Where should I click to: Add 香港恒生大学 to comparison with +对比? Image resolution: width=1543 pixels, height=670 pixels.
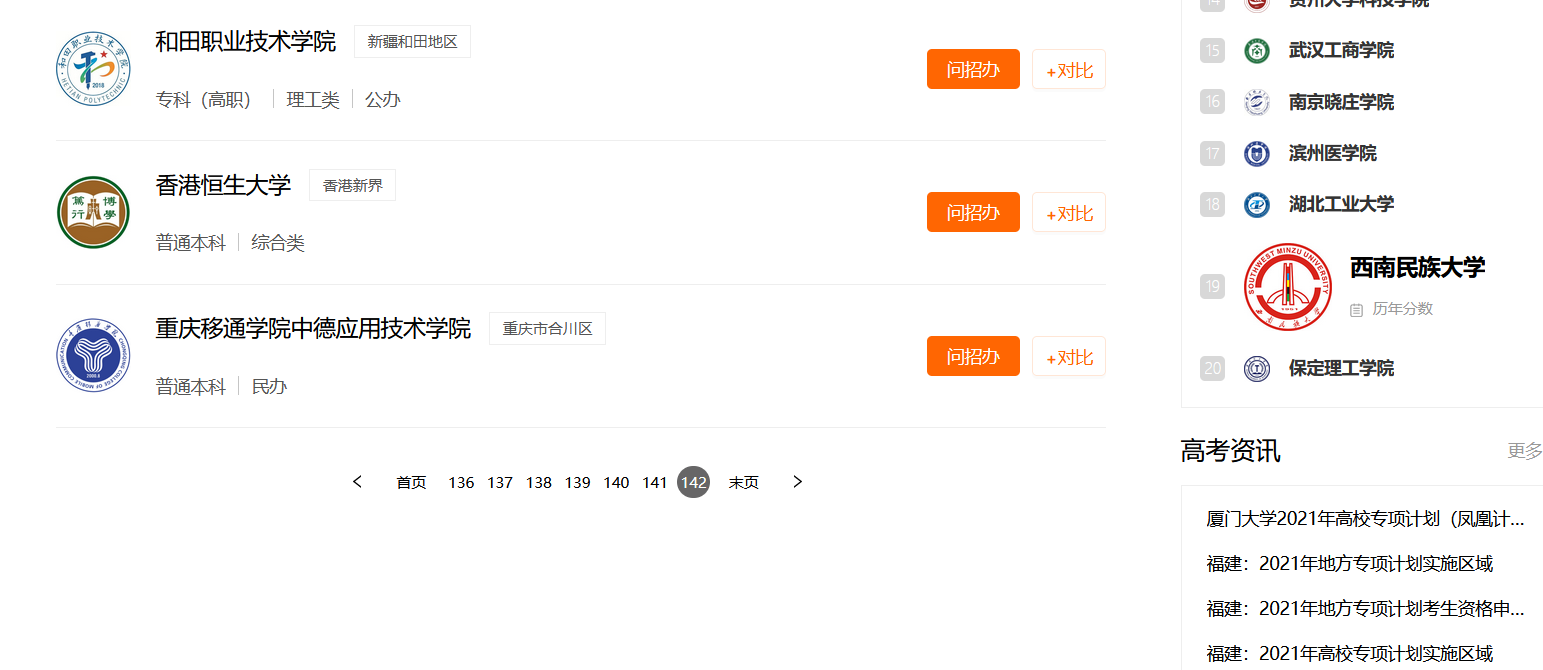coord(1069,213)
